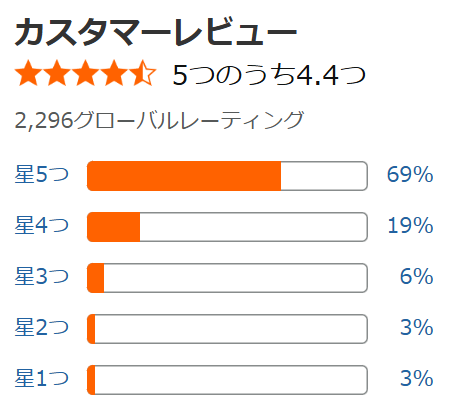Screen dimensions: 473x408
Task: Select the 69% percentage link
Action: [x=410, y=174]
